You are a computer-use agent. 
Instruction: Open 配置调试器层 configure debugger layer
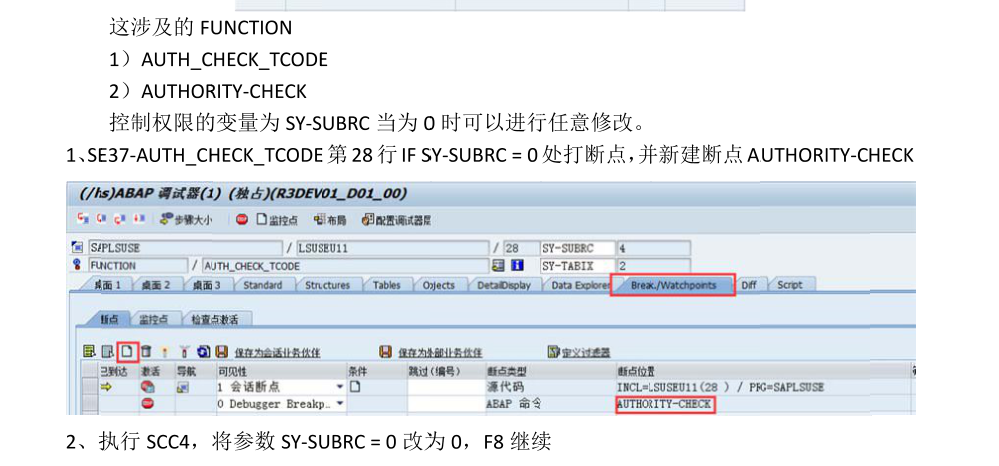point(396,219)
